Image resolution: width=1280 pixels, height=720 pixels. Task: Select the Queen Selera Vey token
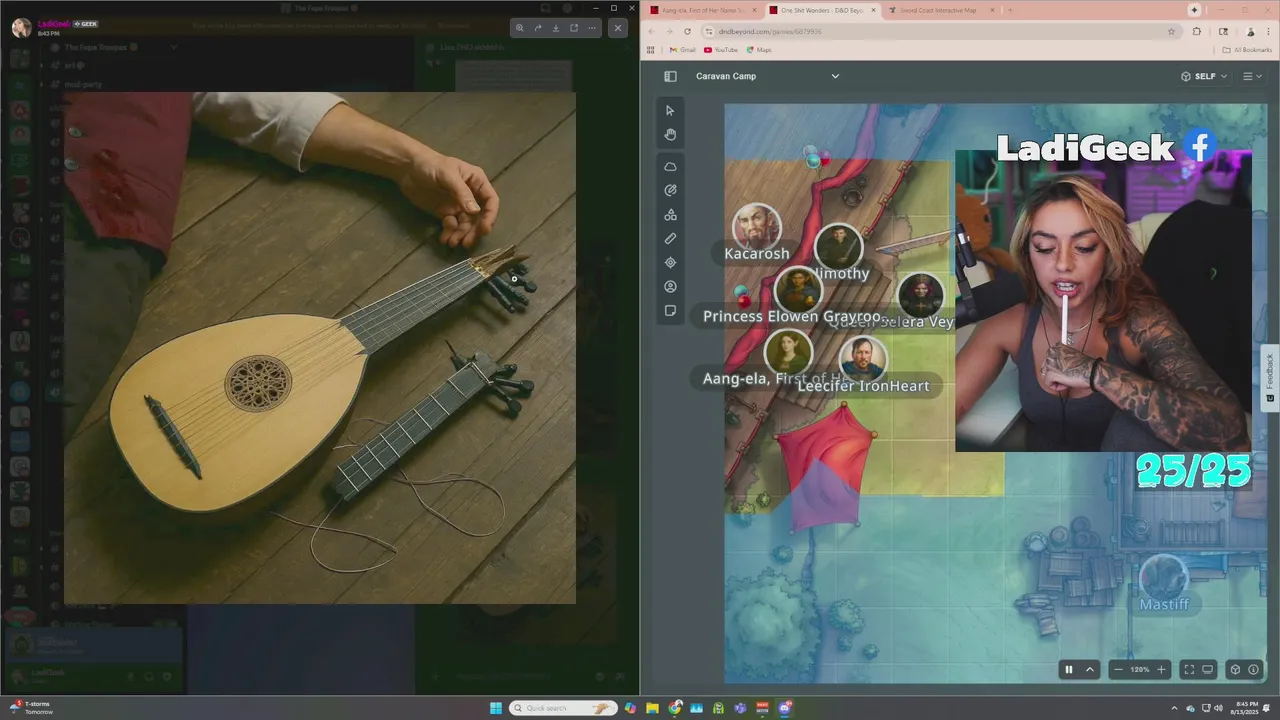coord(921,295)
